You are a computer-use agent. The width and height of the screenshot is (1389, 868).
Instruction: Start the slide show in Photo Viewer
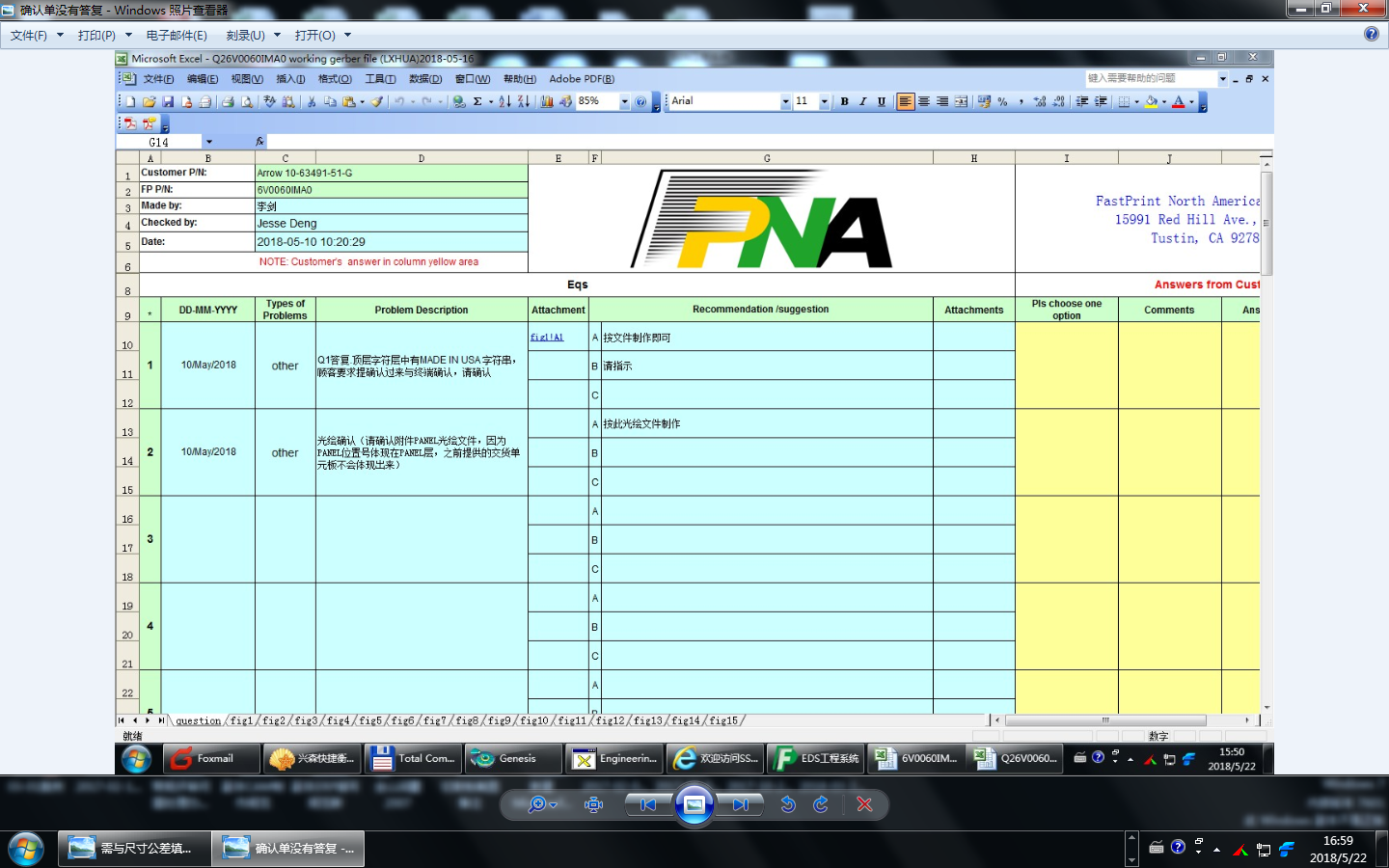click(x=694, y=804)
